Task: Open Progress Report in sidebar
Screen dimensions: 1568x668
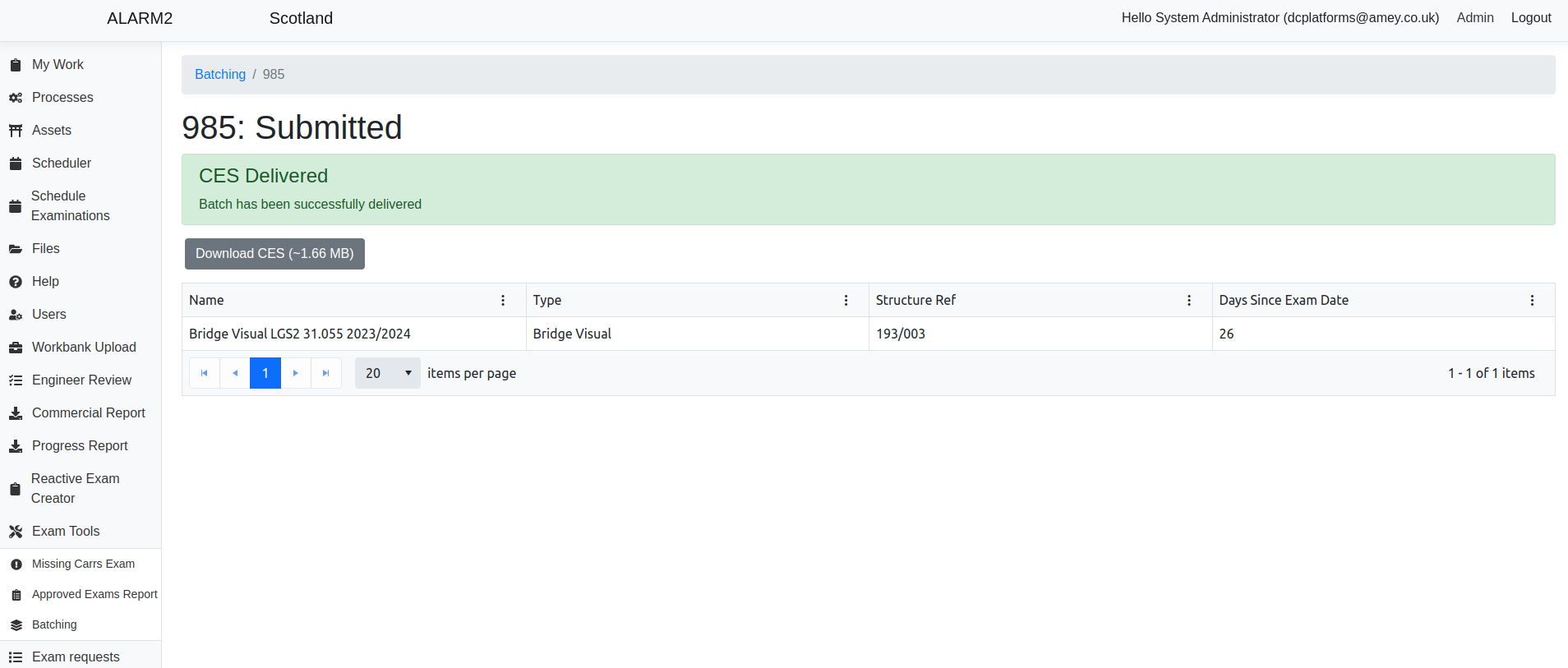Action: (80, 445)
